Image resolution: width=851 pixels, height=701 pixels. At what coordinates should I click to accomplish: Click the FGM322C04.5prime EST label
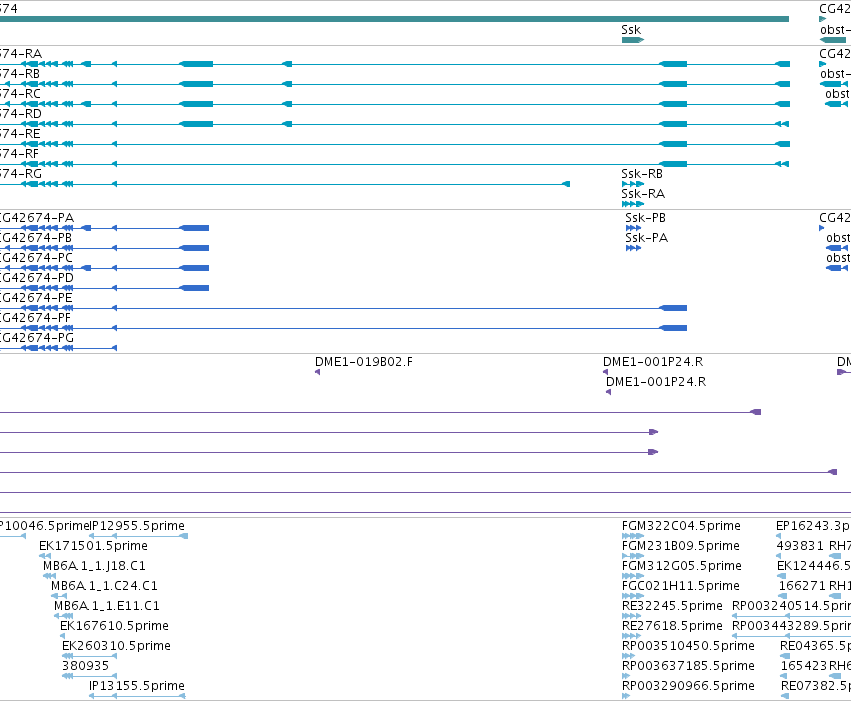point(681,526)
